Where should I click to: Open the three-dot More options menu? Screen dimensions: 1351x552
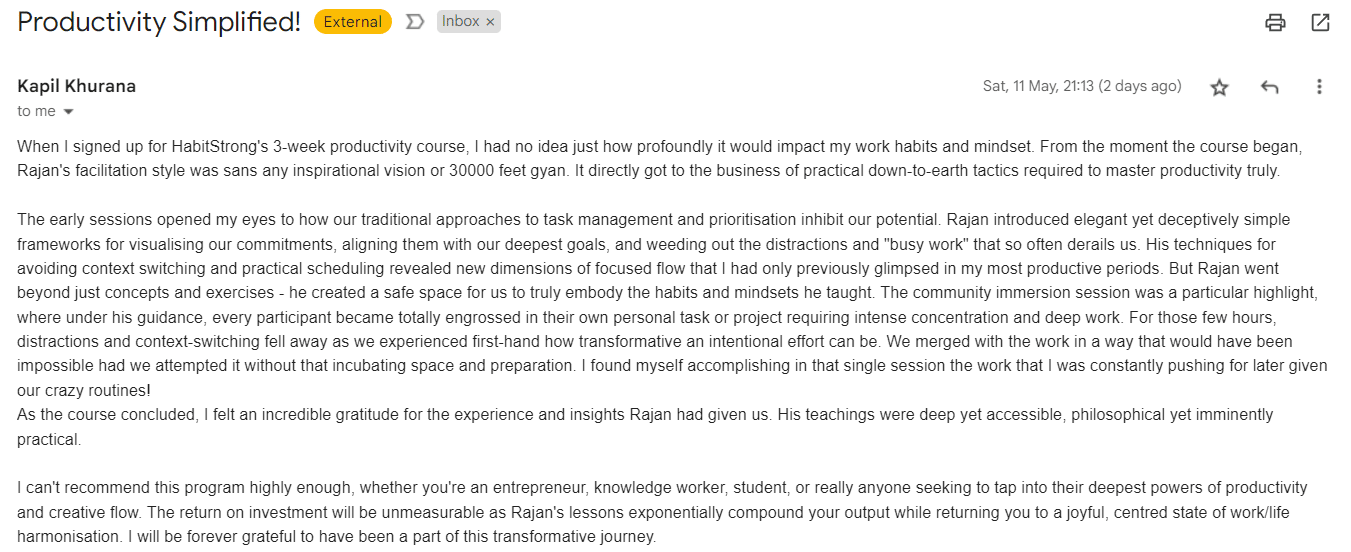[1319, 87]
